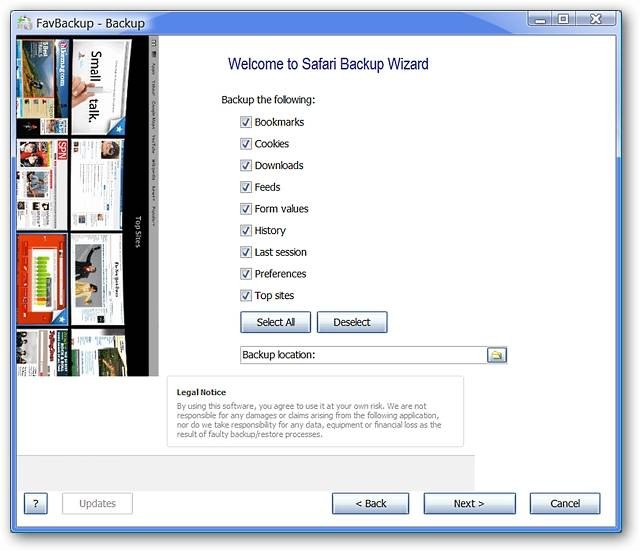The width and height of the screenshot is (640, 551).
Task: Minimize the FavBackup window
Action: [540, 19]
